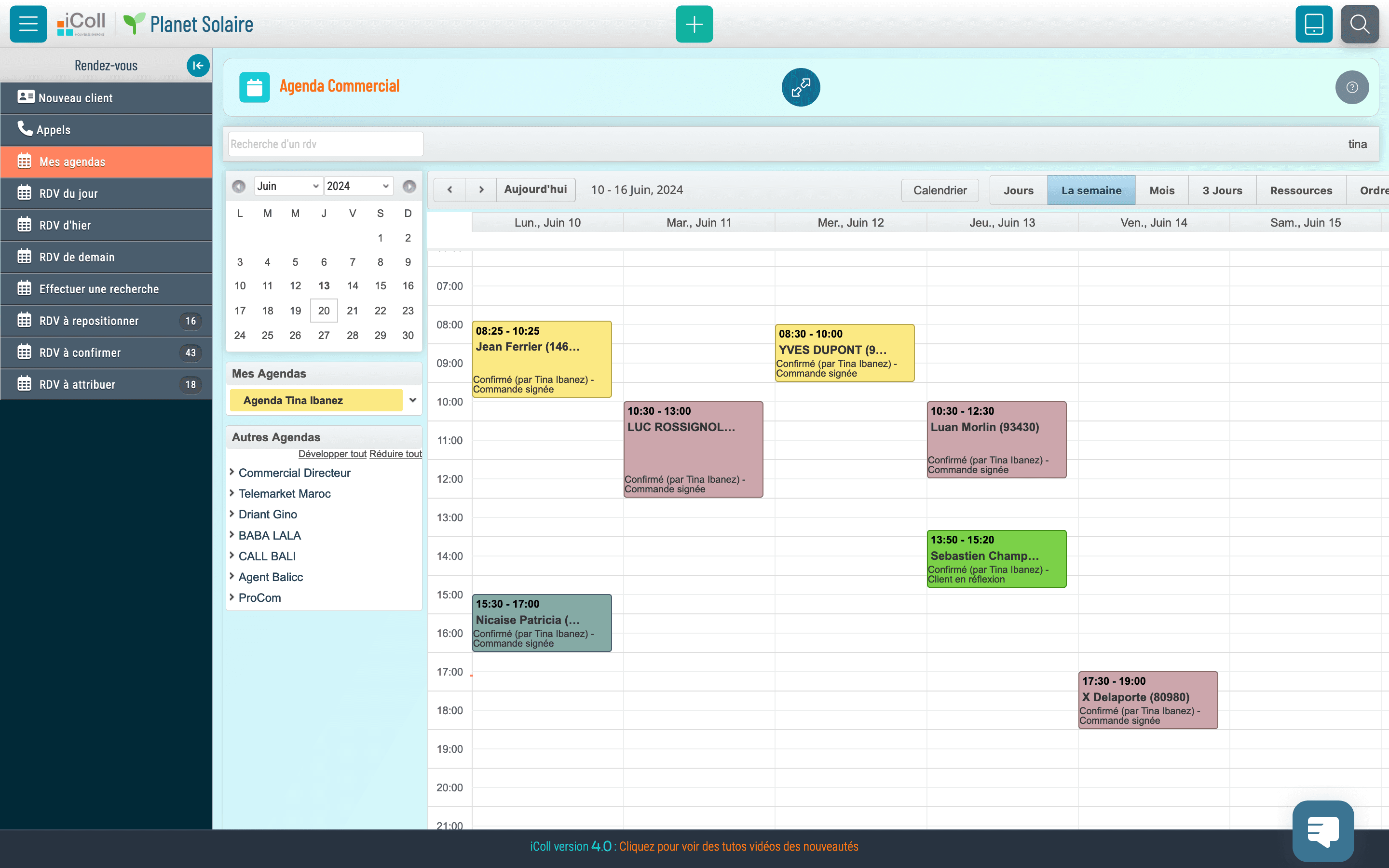Switch to Ressources view
This screenshot has height=868, width=1389.
[1301, 190]
